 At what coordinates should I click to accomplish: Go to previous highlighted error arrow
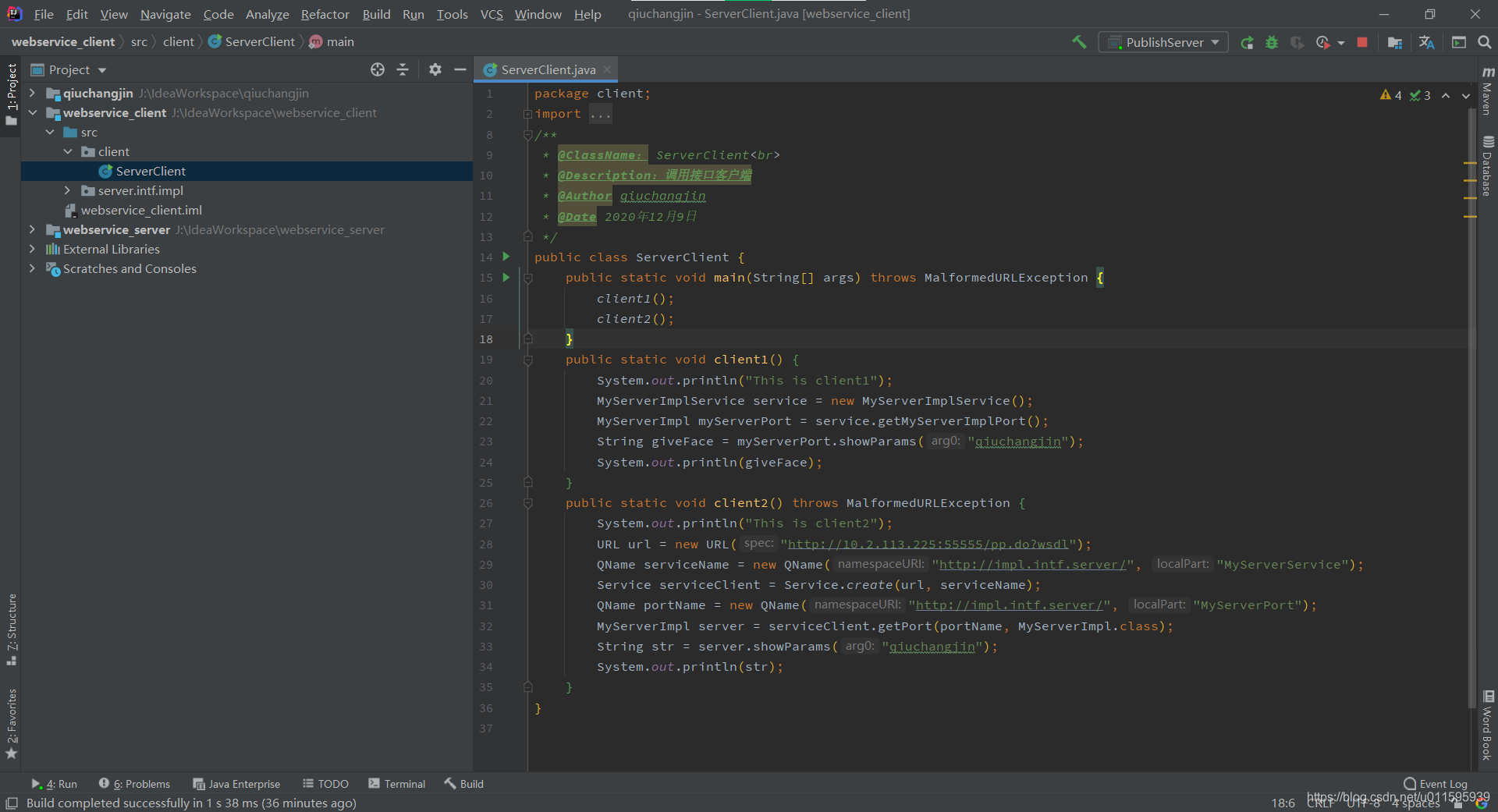tap(1446, 95)
